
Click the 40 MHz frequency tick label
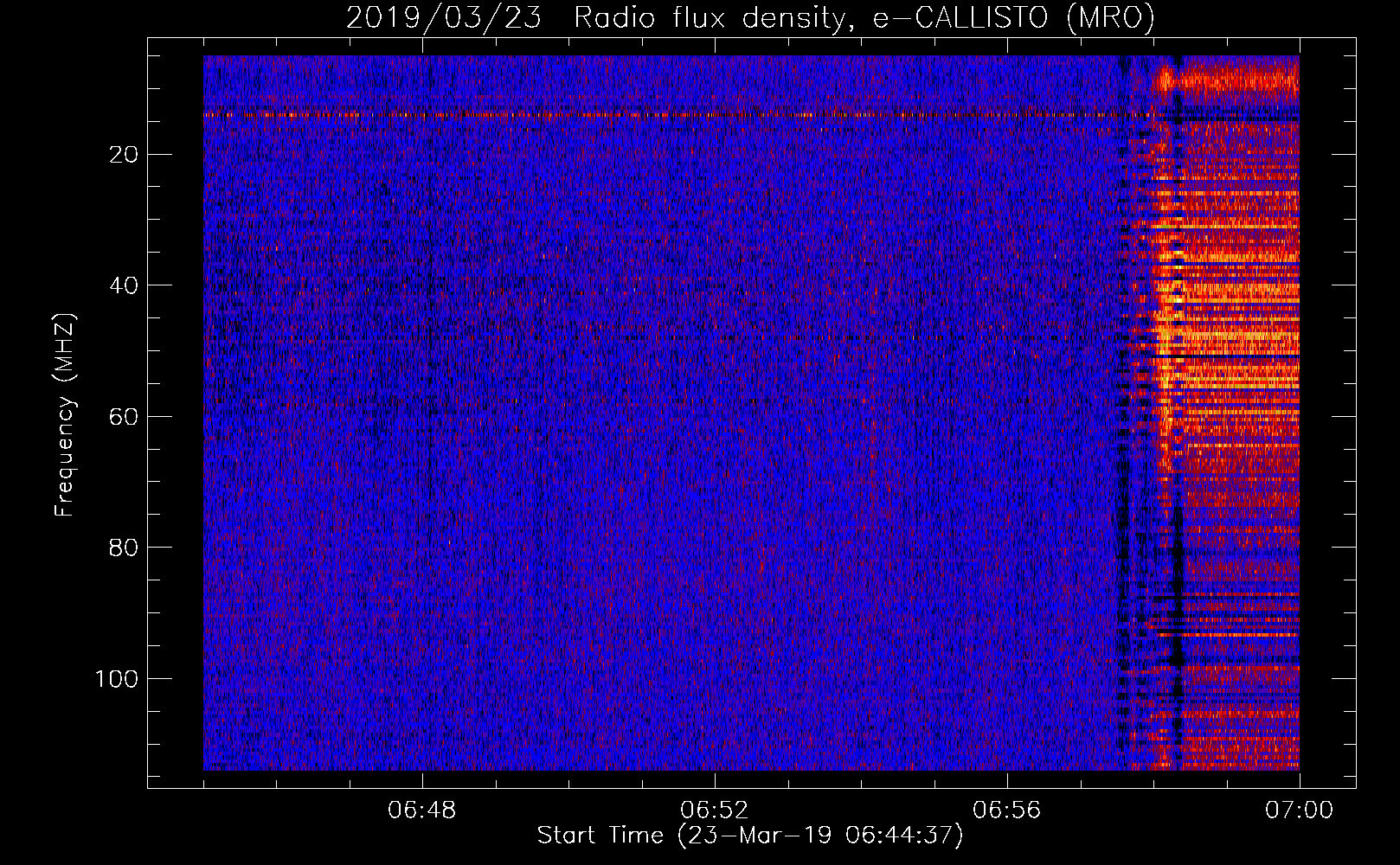(124, 285)
